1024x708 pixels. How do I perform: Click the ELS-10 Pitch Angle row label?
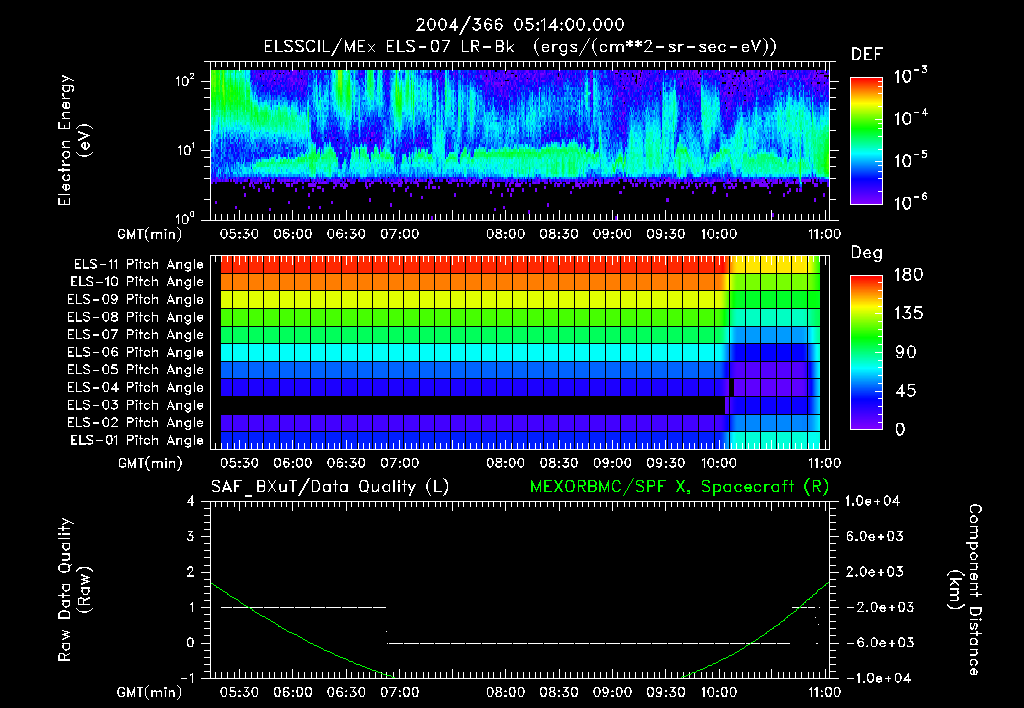(x=137, y=282)
